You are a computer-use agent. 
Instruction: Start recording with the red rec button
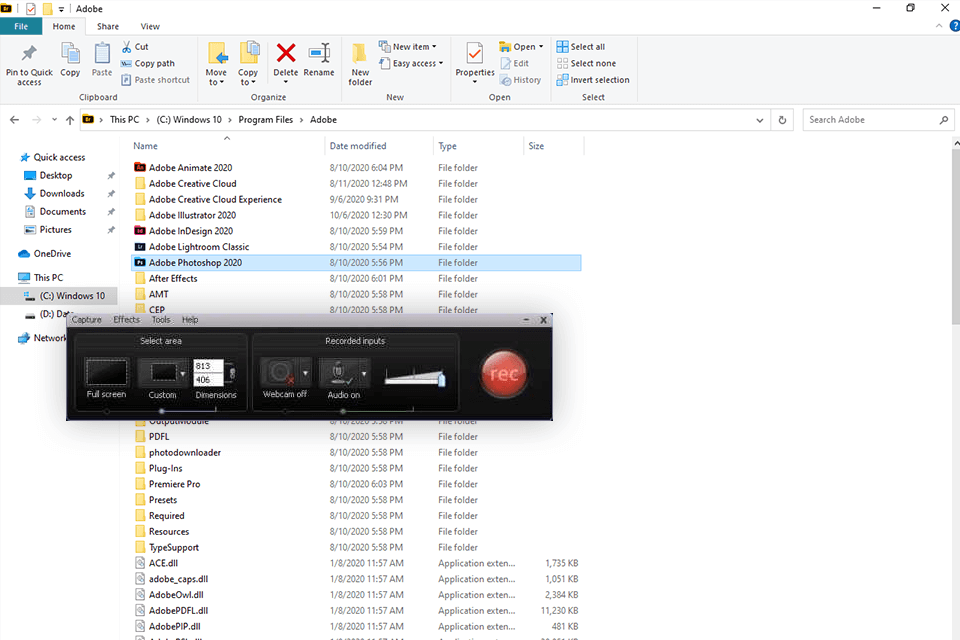(x=504, y=374)
